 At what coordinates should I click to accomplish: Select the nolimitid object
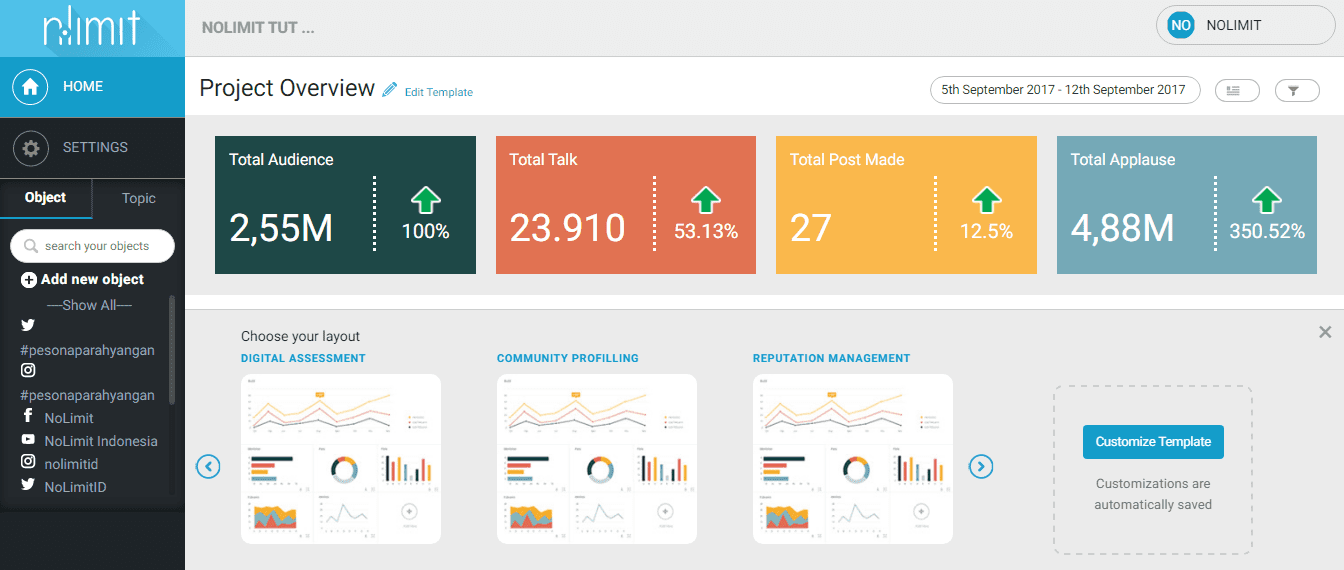[x=71, y=464]
